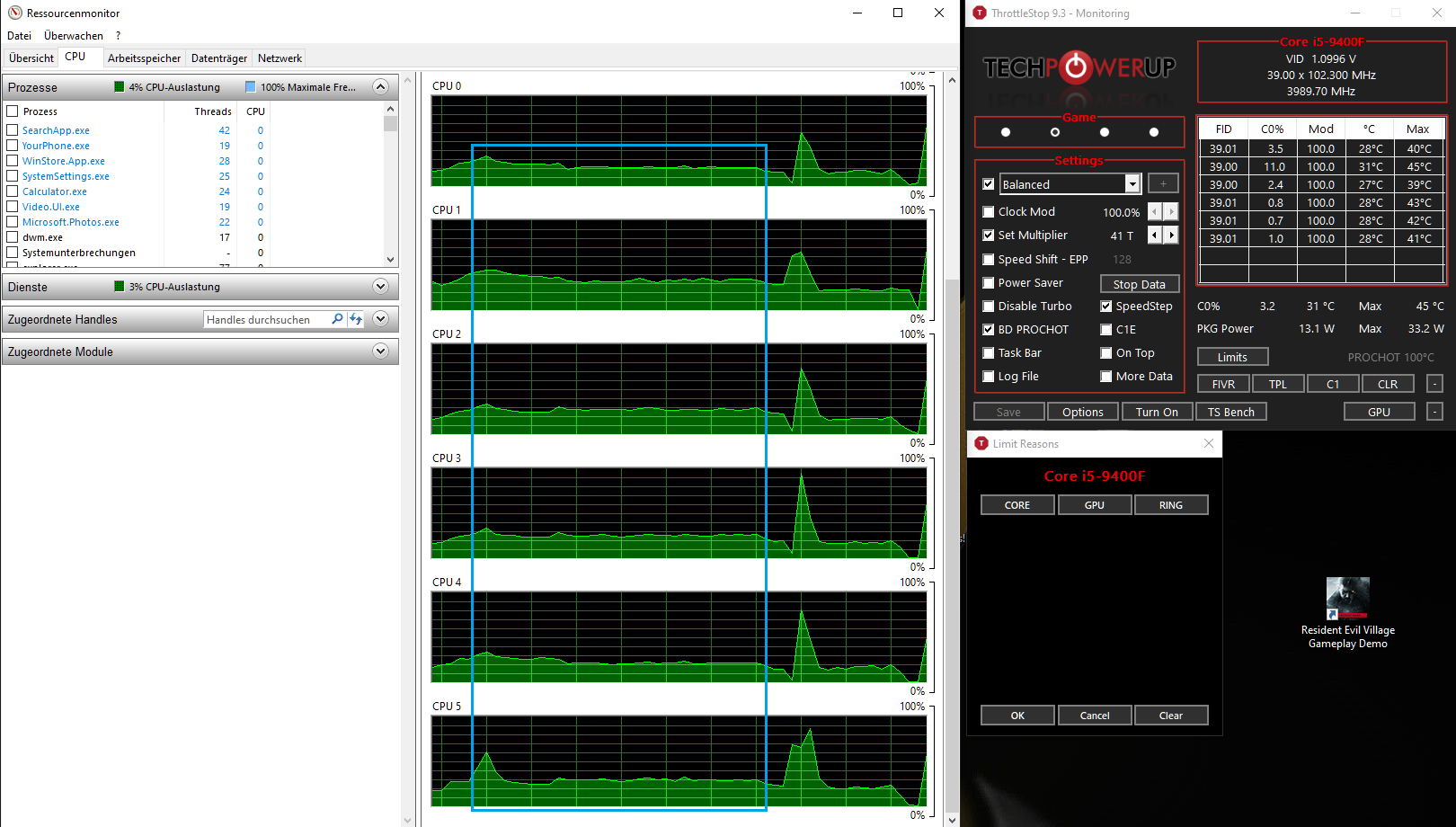Click the minus button beside the GPU button
The image size is (1456, 827).
[1435, 412]
